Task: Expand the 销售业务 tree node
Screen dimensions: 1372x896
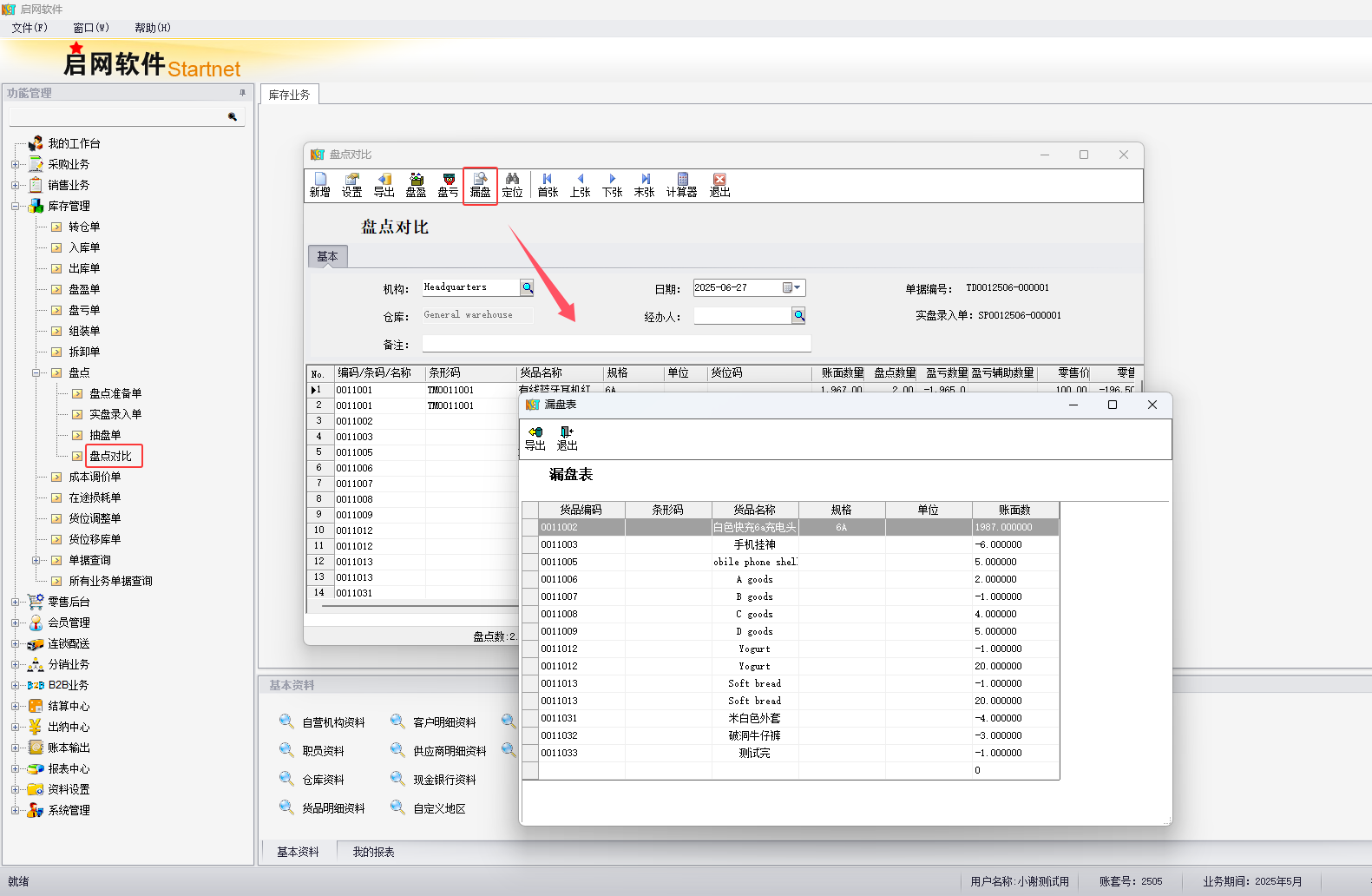Action: click(15, 185)
